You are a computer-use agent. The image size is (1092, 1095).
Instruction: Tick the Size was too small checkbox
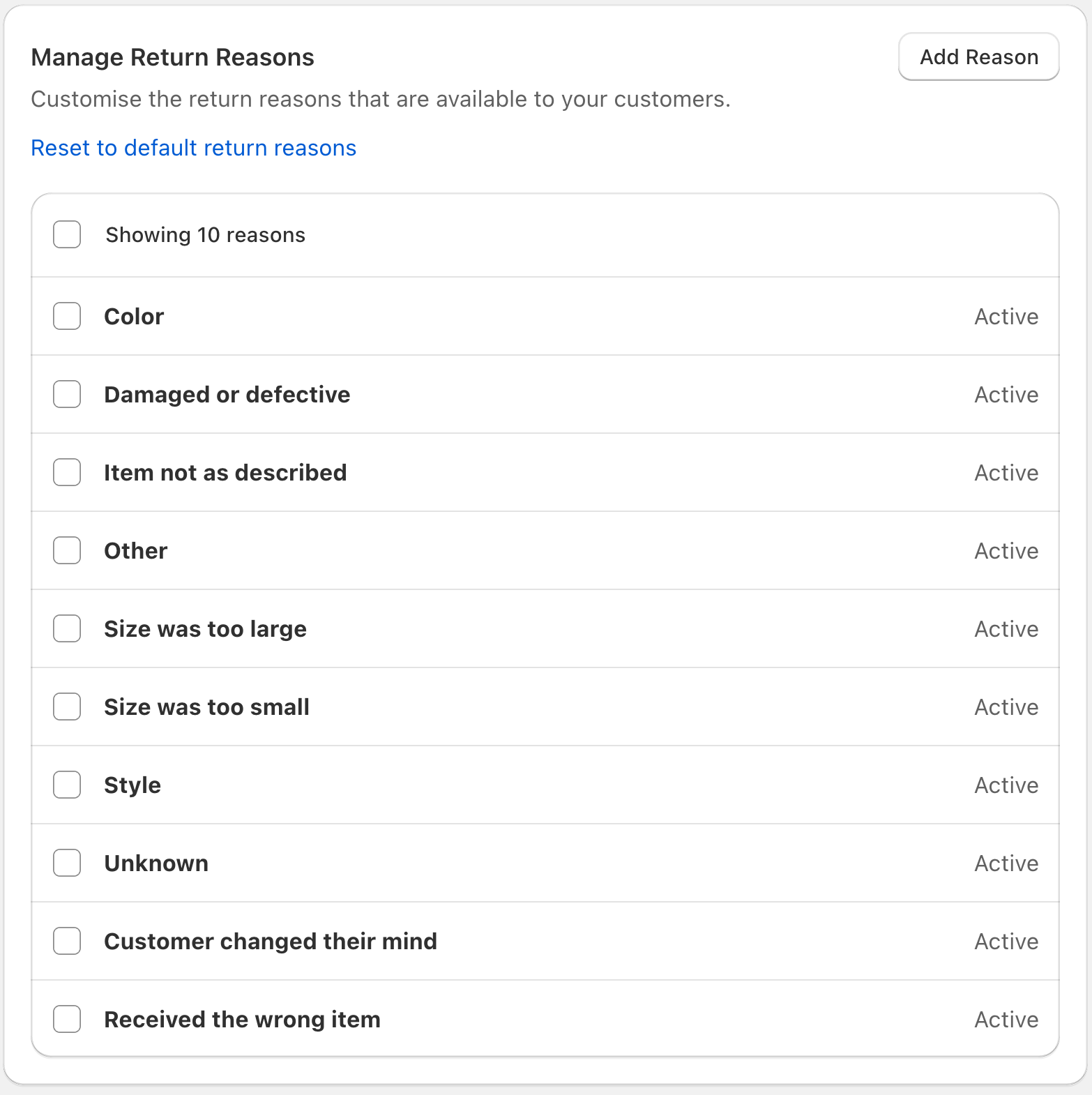tap(67, 707)
